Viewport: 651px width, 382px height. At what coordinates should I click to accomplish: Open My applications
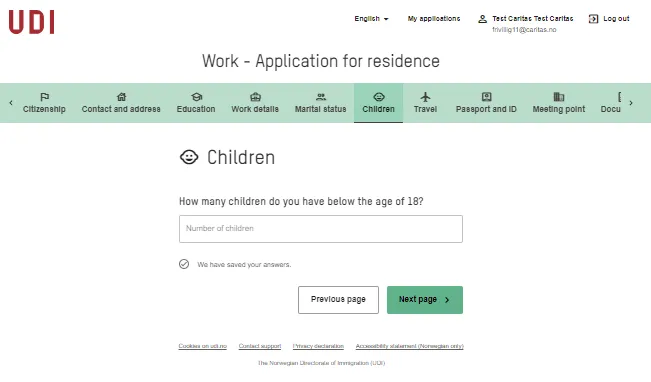click(434, 19)
